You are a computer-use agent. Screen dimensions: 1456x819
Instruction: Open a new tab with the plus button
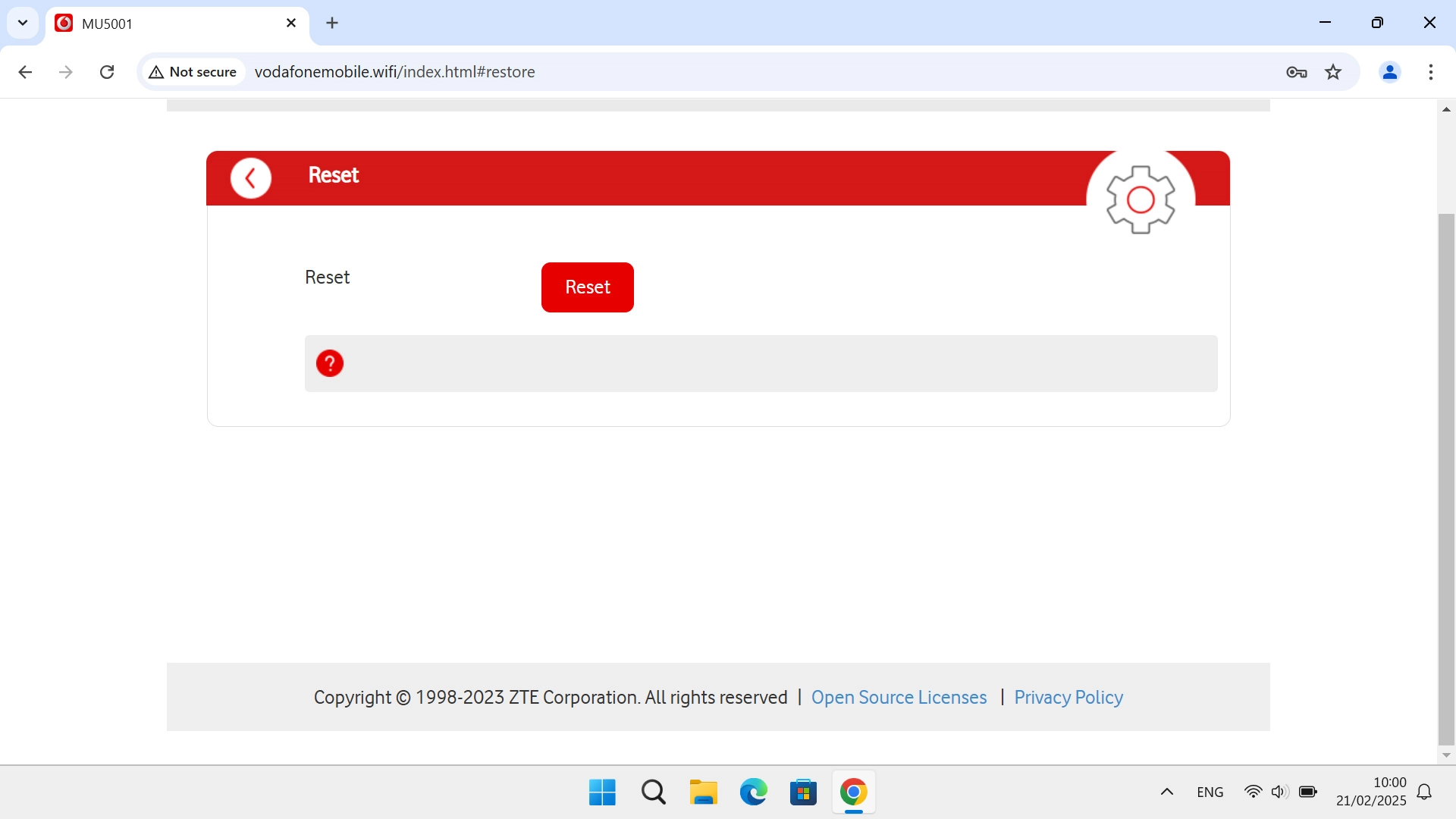point(332,23)
